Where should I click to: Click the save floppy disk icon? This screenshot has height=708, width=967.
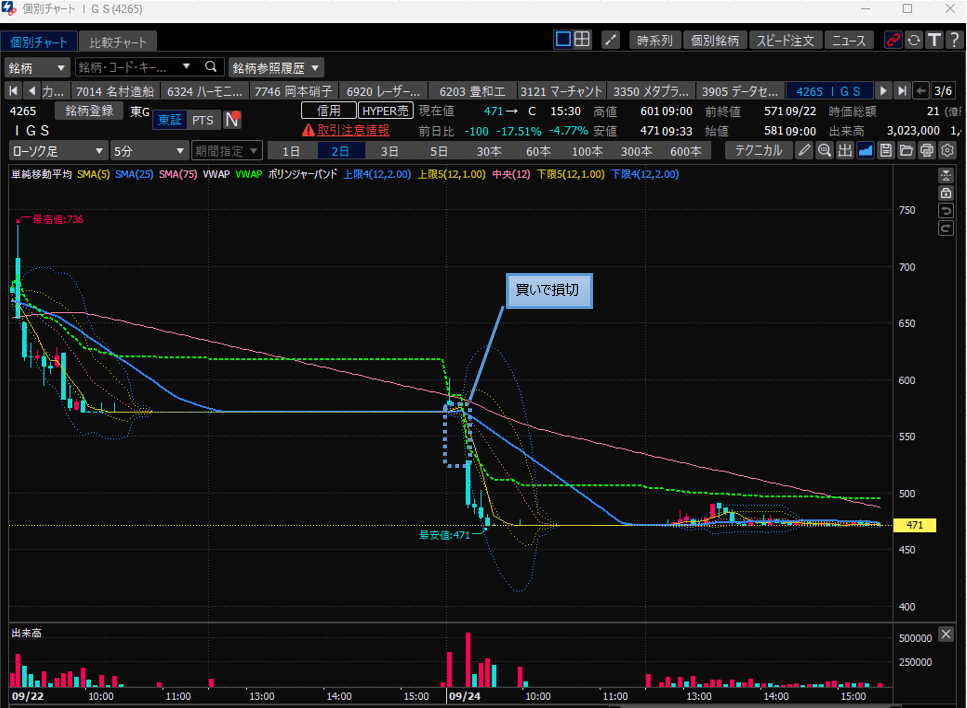pyautogui.click(x=886, y=151)
